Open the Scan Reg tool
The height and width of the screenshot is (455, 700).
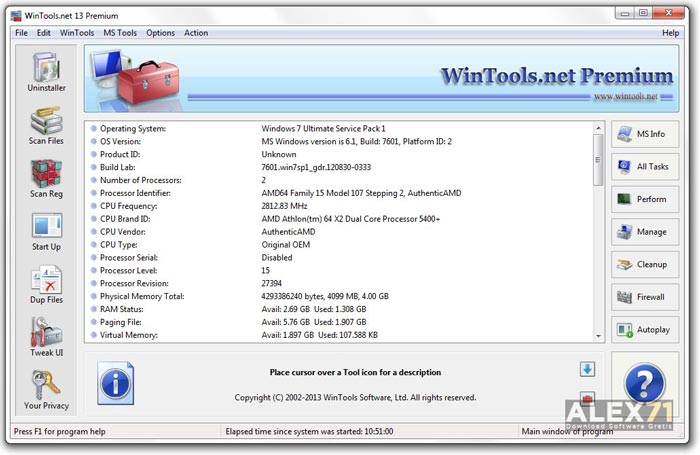click(46, 179)
